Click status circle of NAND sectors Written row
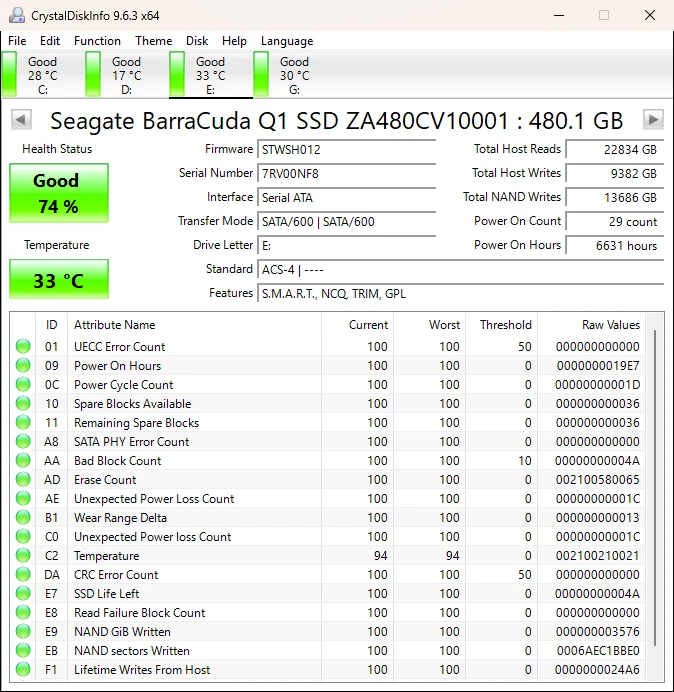The height and width of the screenshot is (692, 674). pos(23,650)
